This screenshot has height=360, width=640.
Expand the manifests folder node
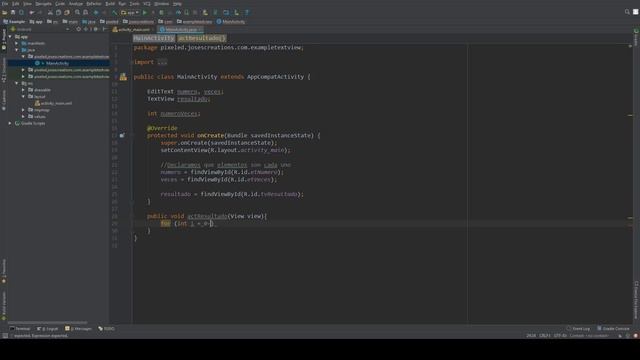[17, 43]
